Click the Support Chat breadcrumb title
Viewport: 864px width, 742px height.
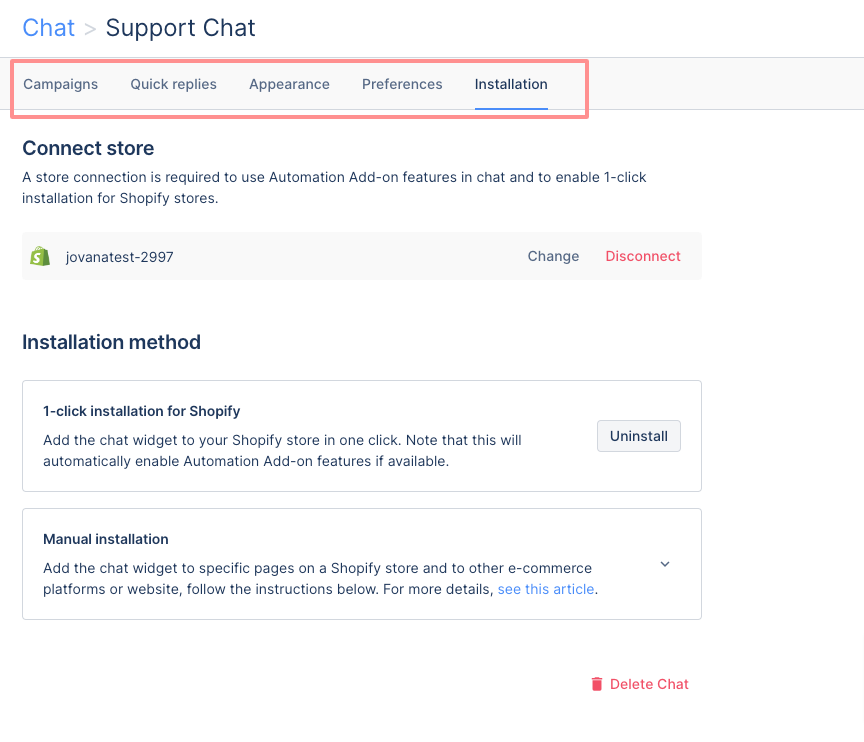coord(180,28)
